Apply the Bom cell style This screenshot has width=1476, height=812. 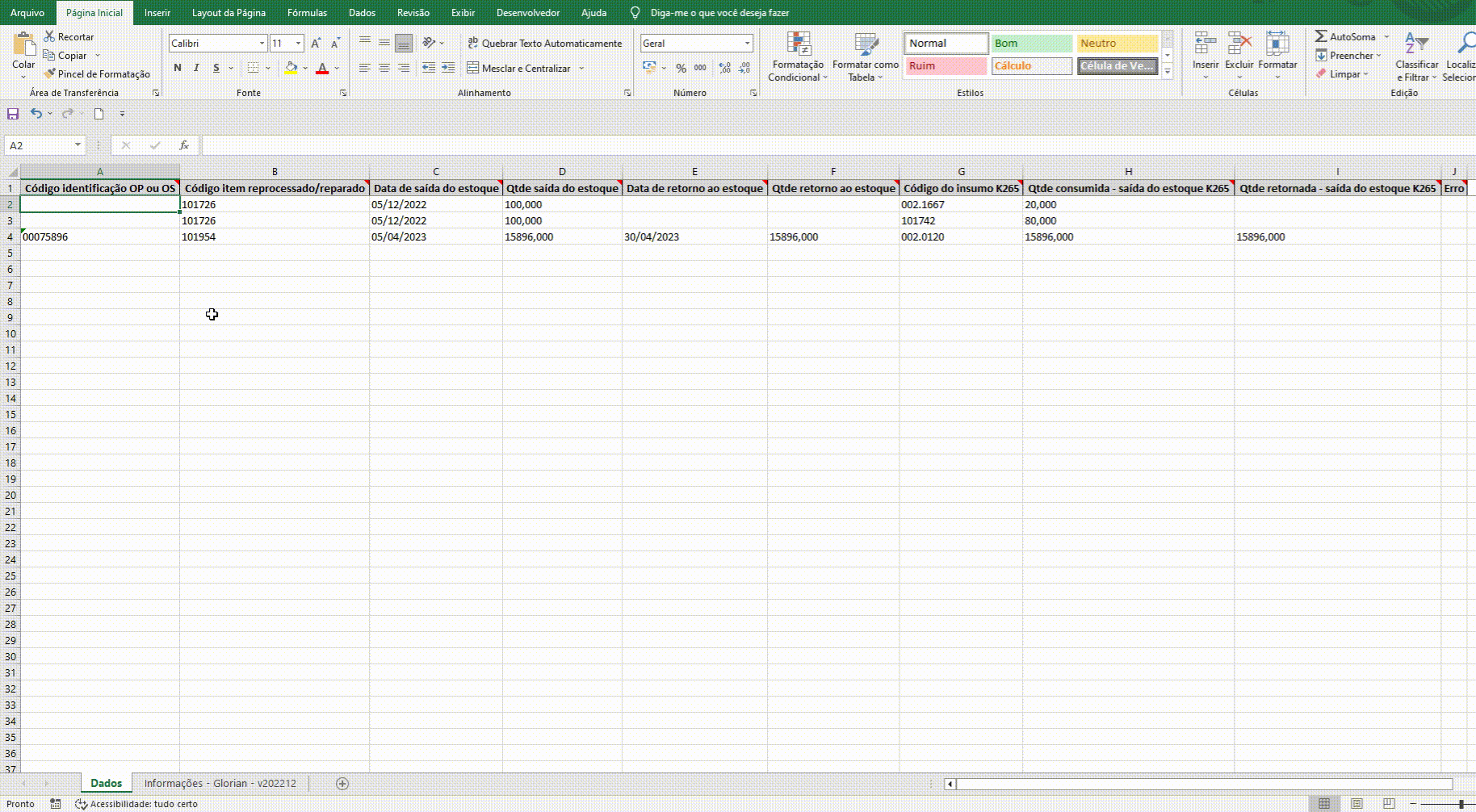[1031, 44]
